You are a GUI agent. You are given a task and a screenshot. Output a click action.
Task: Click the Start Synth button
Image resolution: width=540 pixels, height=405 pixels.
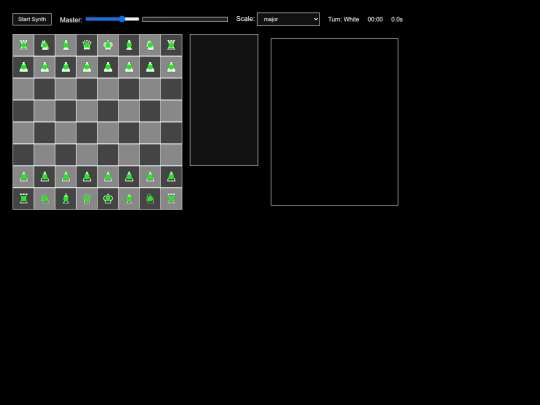click(32, 19)
